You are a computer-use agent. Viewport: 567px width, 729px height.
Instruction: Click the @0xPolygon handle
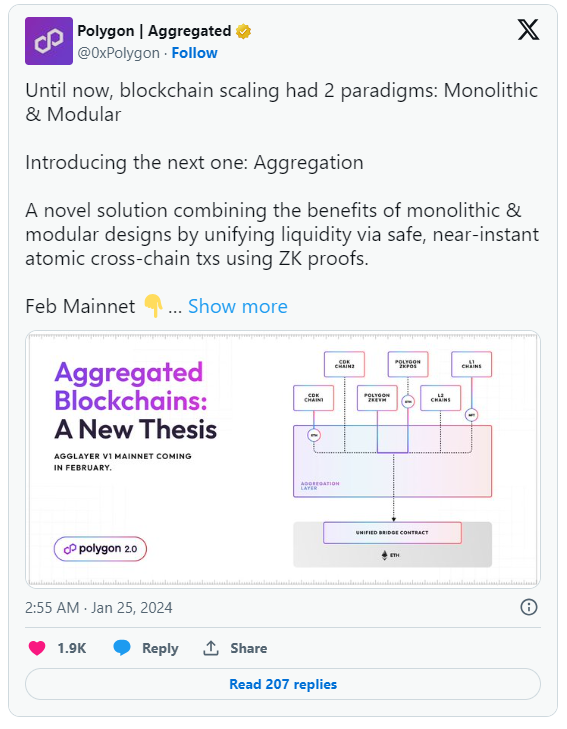(119, 53)
